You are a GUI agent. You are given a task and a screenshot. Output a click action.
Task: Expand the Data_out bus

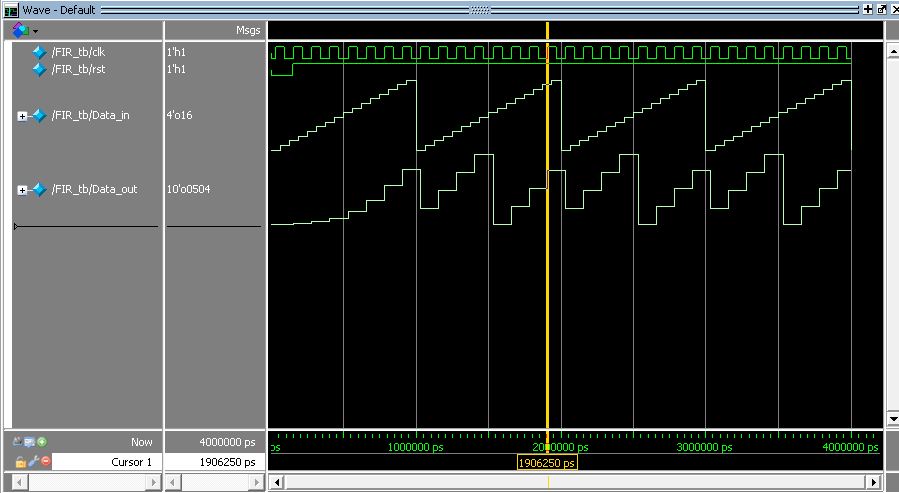click(x=22, y=190)
